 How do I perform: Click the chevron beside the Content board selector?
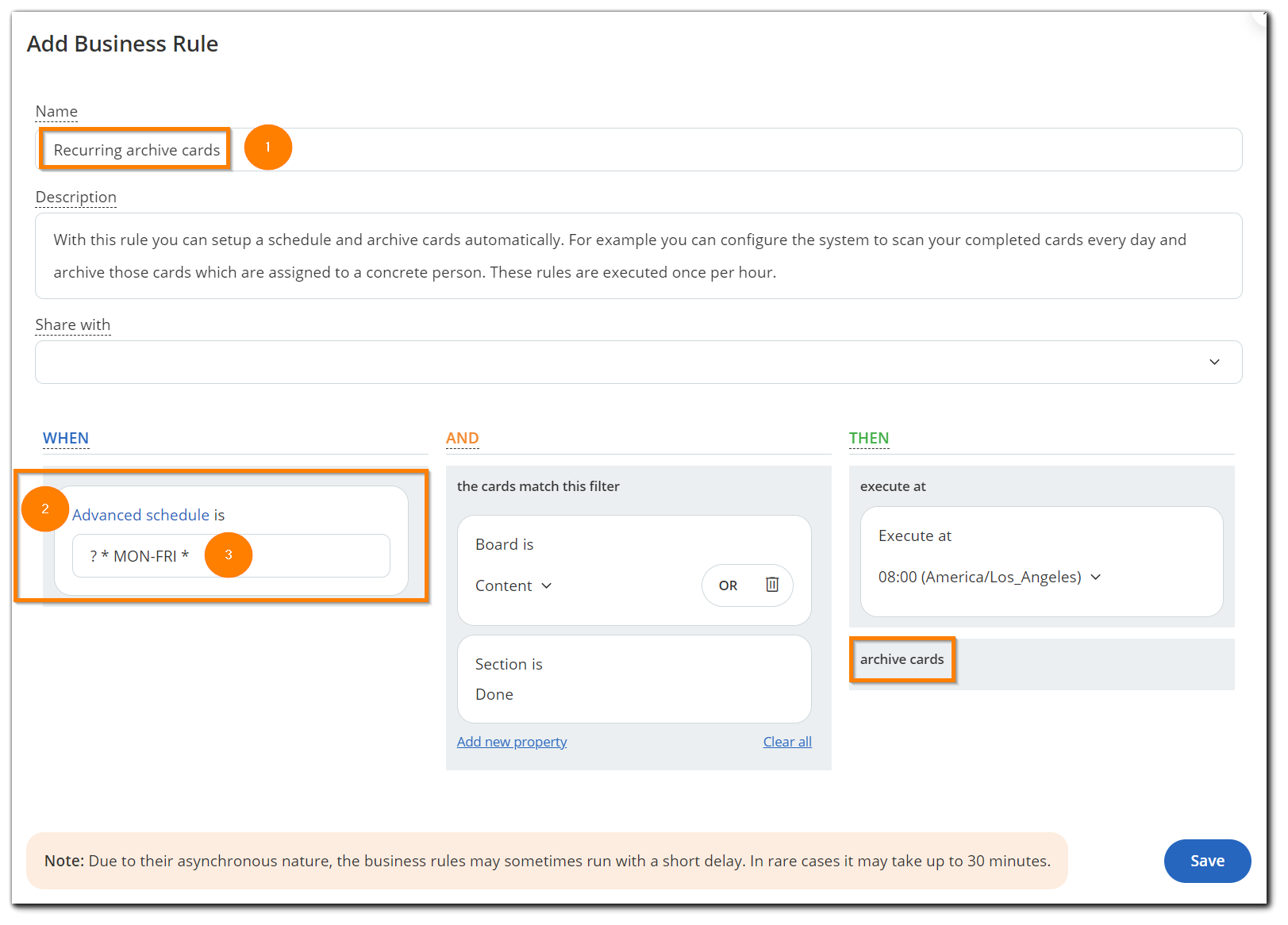point(546,585)
